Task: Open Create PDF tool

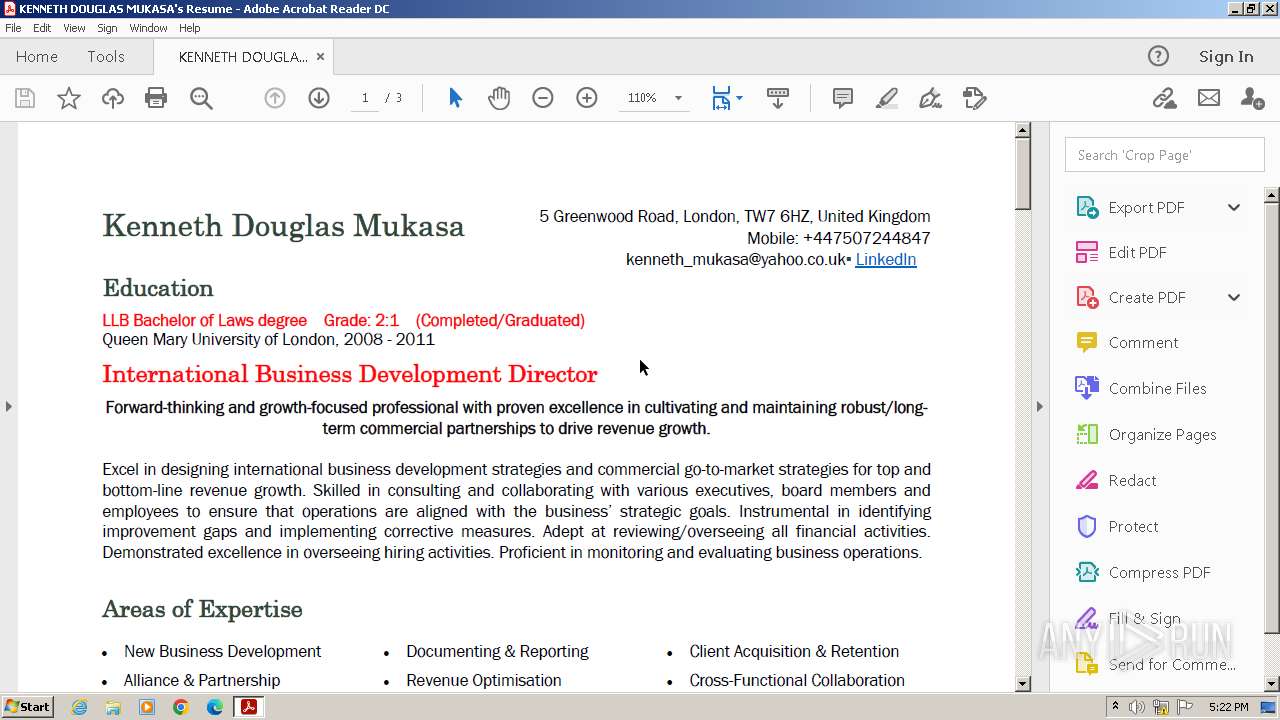Action: point(1146,297)
